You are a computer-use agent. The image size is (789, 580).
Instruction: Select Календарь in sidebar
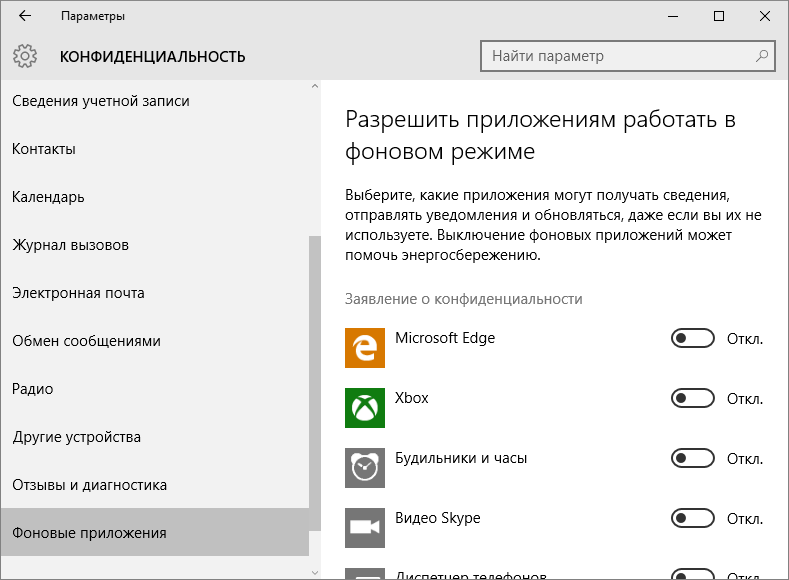[154, 197]
